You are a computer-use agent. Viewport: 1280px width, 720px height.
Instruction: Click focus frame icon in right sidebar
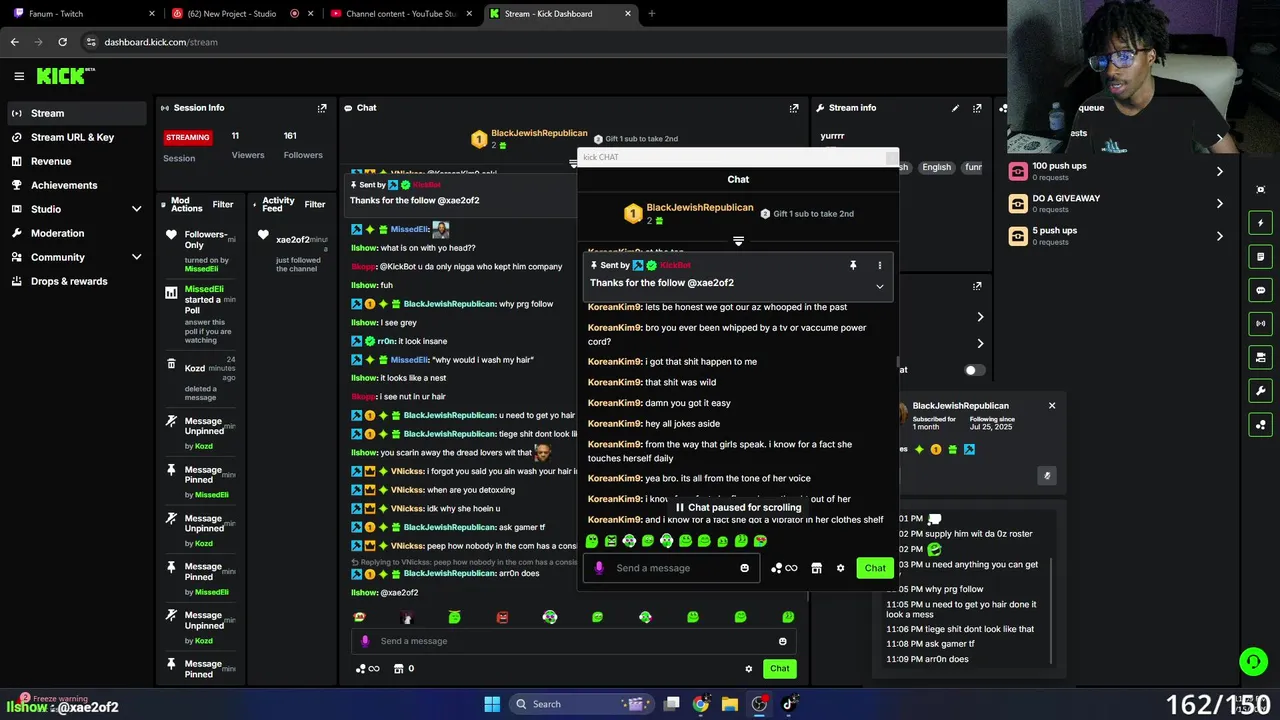point(1260,190)
